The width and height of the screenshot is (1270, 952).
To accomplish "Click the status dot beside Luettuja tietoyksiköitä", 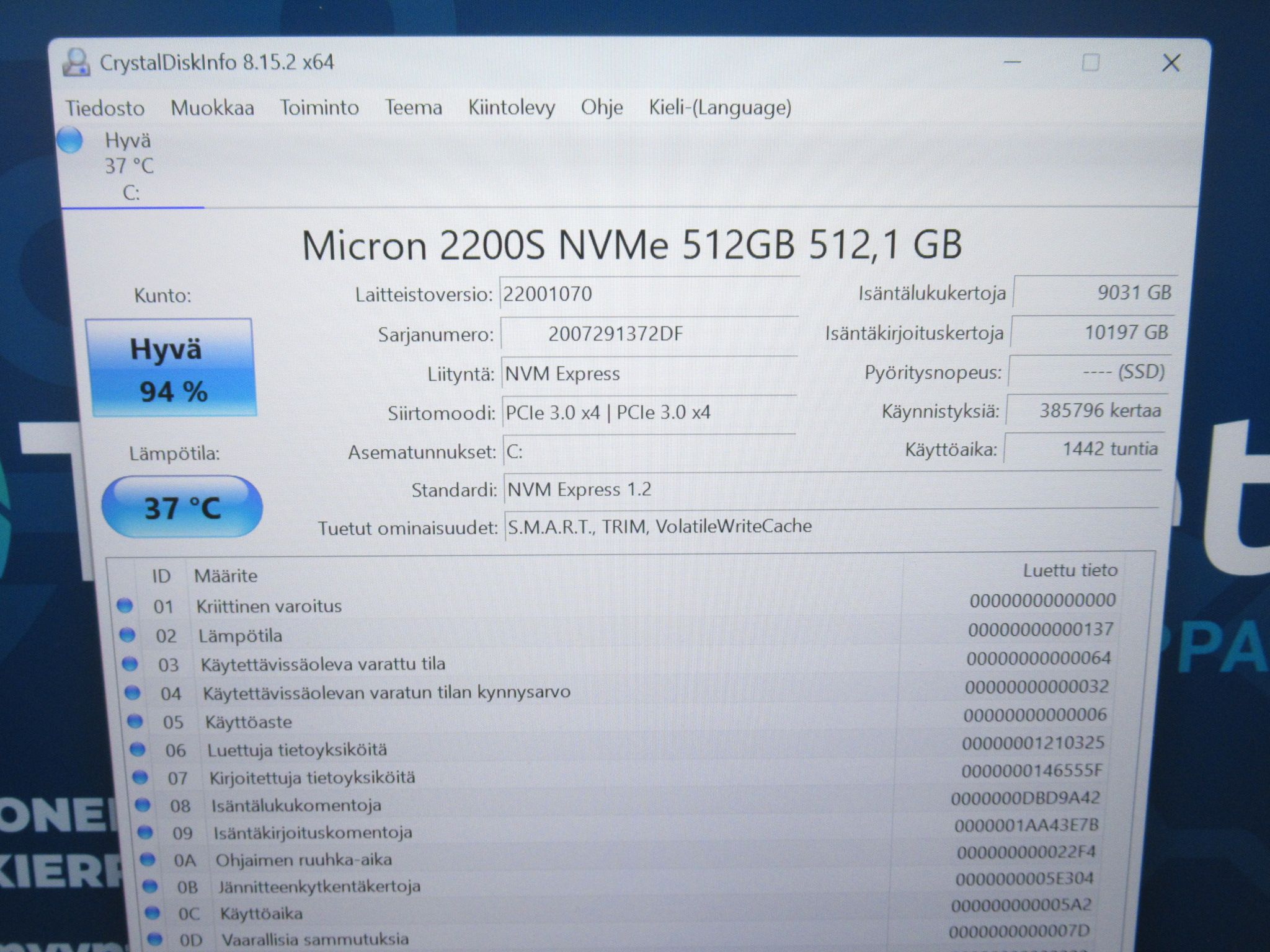I will (137, 749).
